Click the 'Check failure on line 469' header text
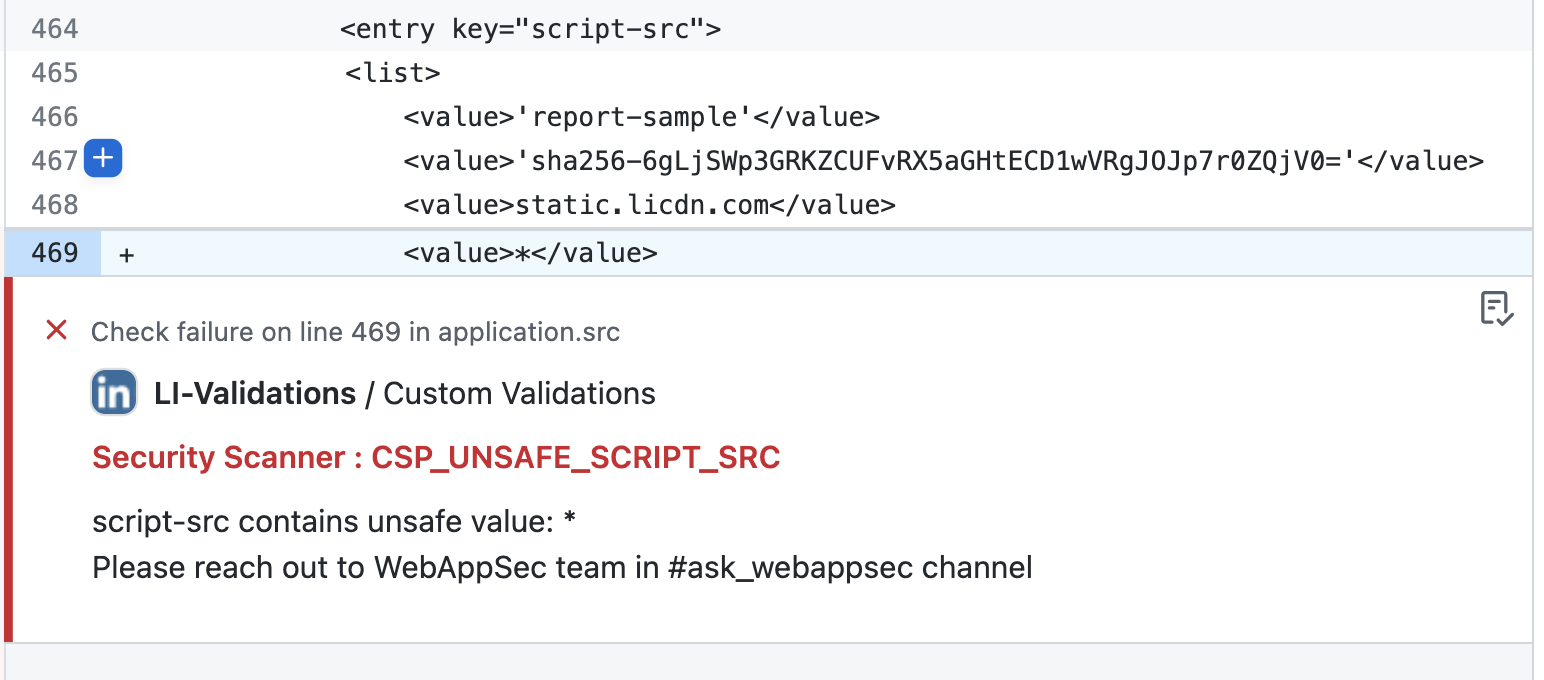 (x=355, y=332)
